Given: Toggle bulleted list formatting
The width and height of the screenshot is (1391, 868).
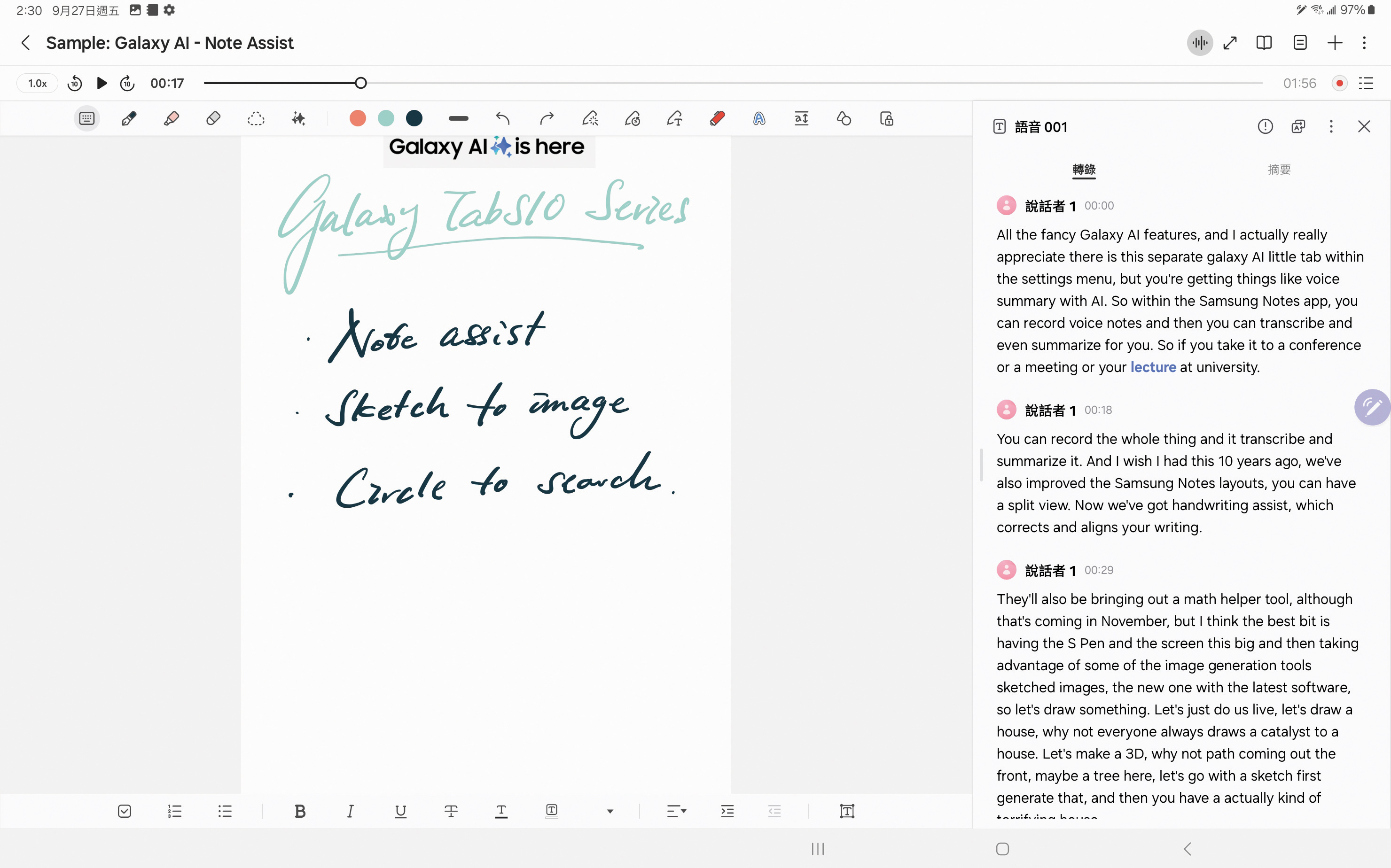Looking at the screenshot, I should pos(225,811).
